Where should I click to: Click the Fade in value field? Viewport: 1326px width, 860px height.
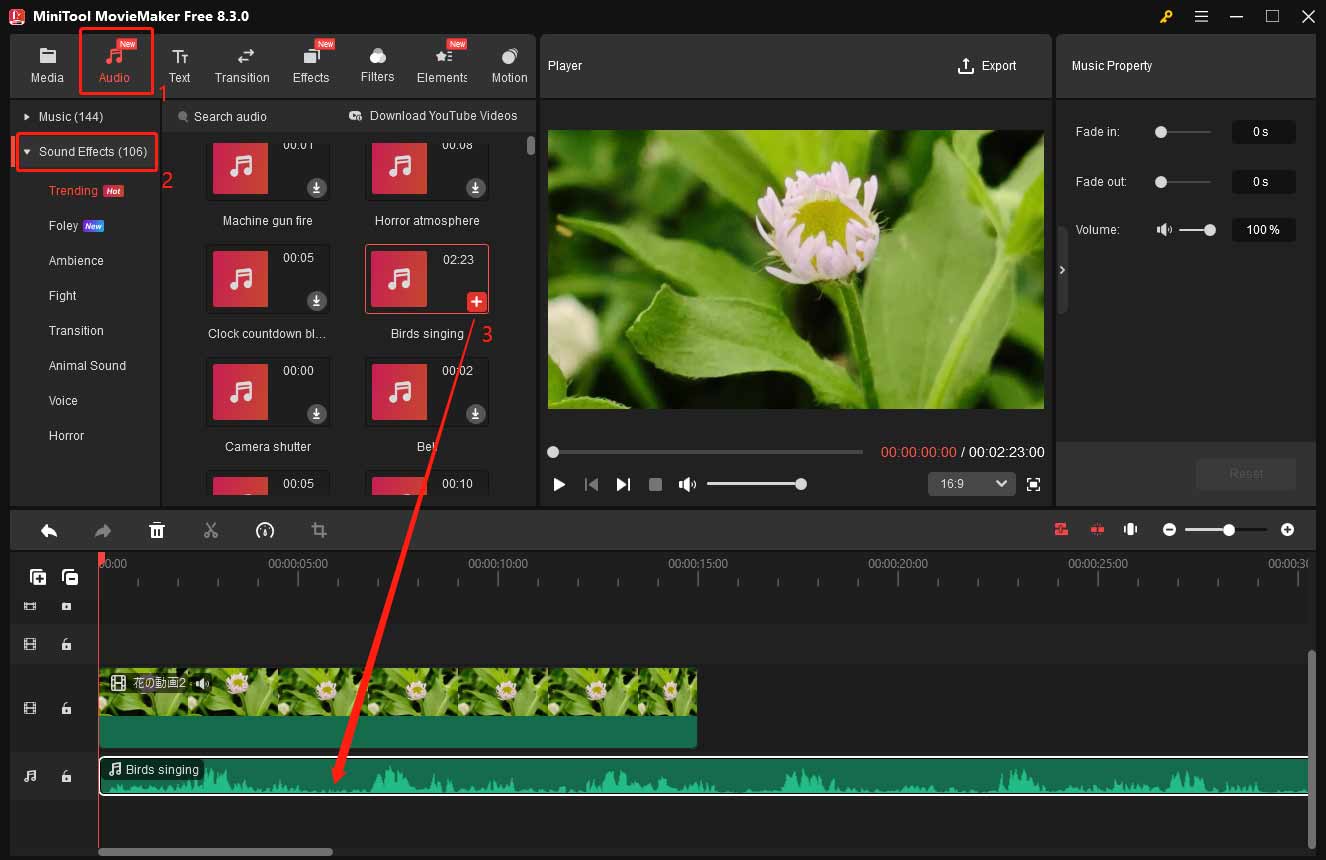pyautogui.click(x=1264, y=132)
